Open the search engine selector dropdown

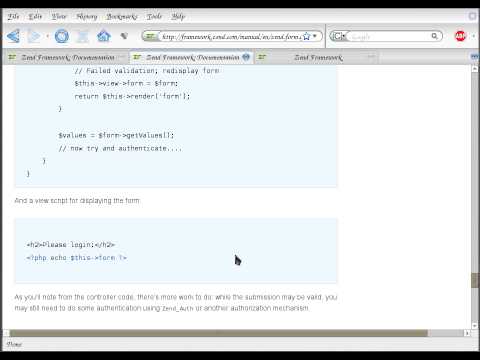pyautogui.click(x=339, y=36)
